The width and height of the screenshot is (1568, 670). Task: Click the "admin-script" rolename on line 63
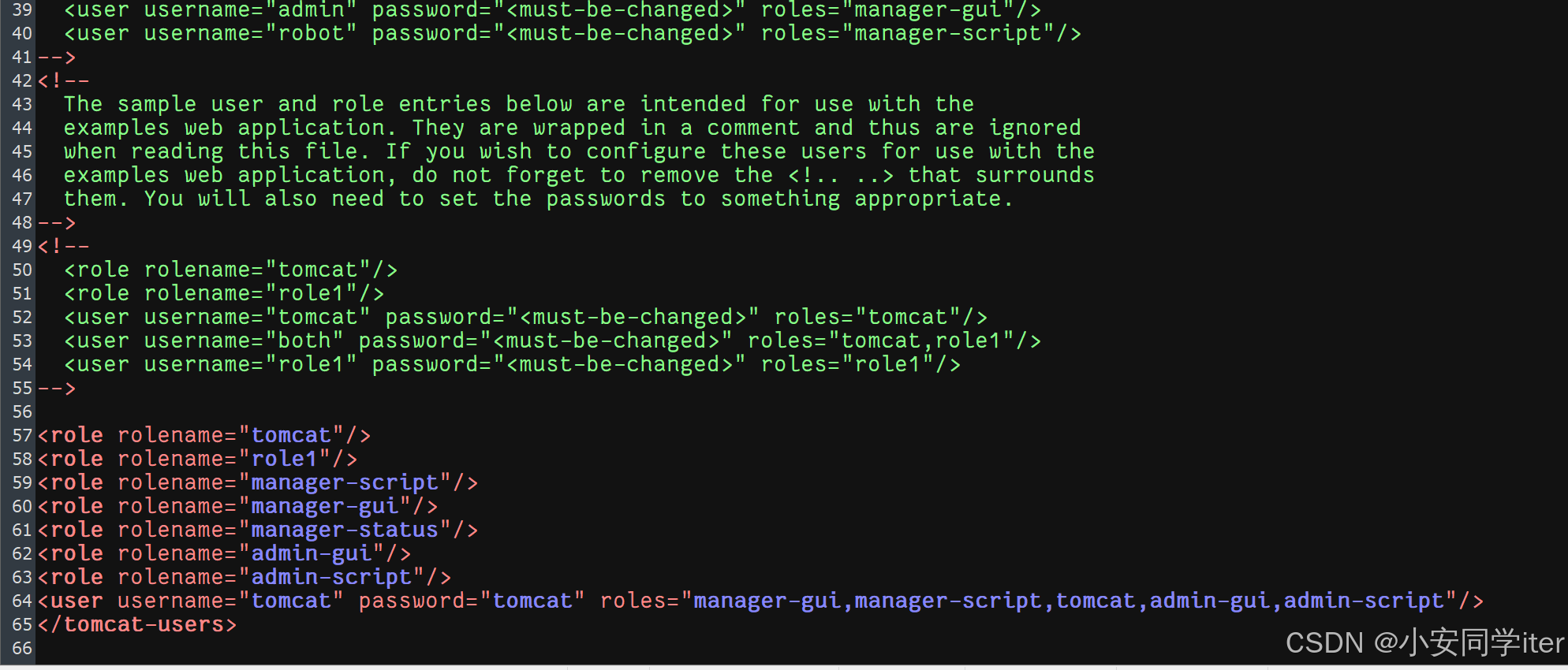pos(331,578)
